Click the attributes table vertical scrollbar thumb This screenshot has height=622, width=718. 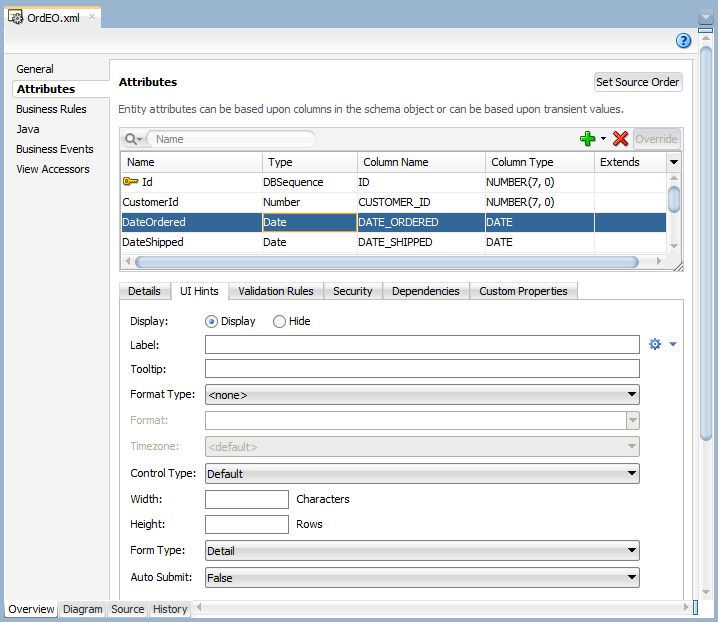pyautogui.click(x=674, y=199)
